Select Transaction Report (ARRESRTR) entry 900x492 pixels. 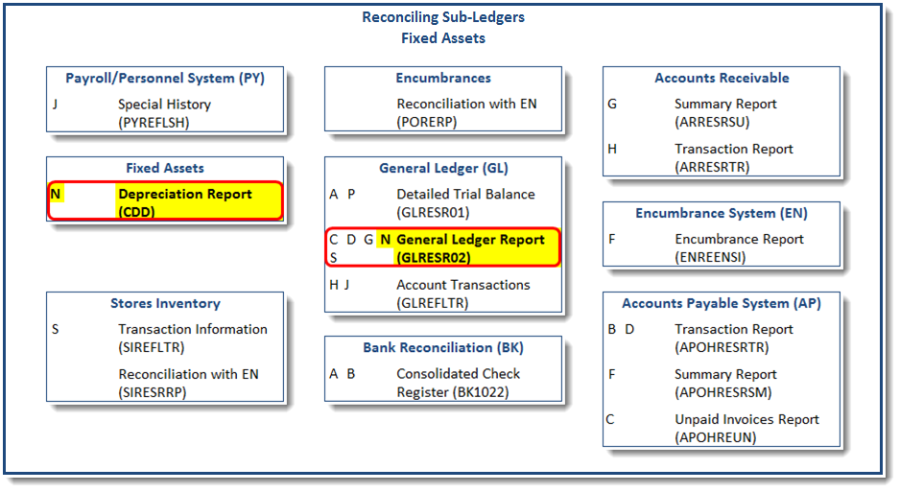pyautogui.click(x=733, y=158)
